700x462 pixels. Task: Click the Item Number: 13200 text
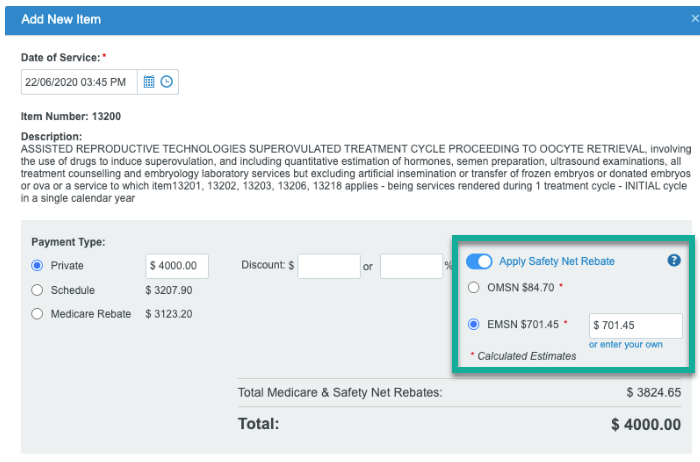coord(71,117)
